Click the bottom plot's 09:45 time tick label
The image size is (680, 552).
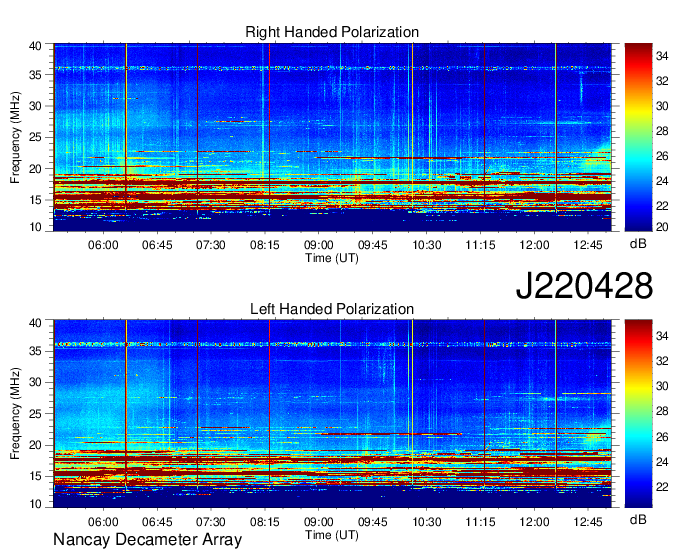[373, 522]
